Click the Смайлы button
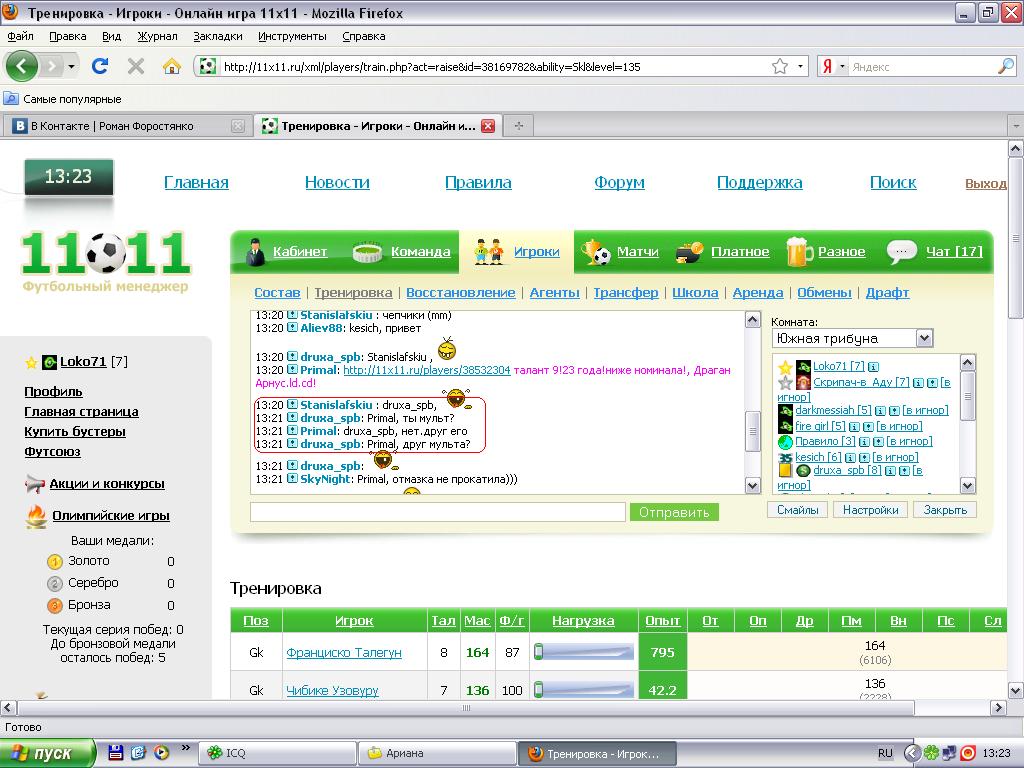This screenshot has height=768, width=1024. point(798,510)
